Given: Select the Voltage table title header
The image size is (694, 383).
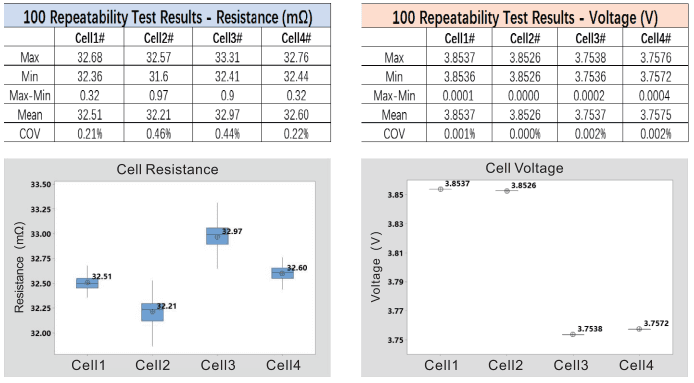Looking at the screenshot, I should (x=525, y=17).
